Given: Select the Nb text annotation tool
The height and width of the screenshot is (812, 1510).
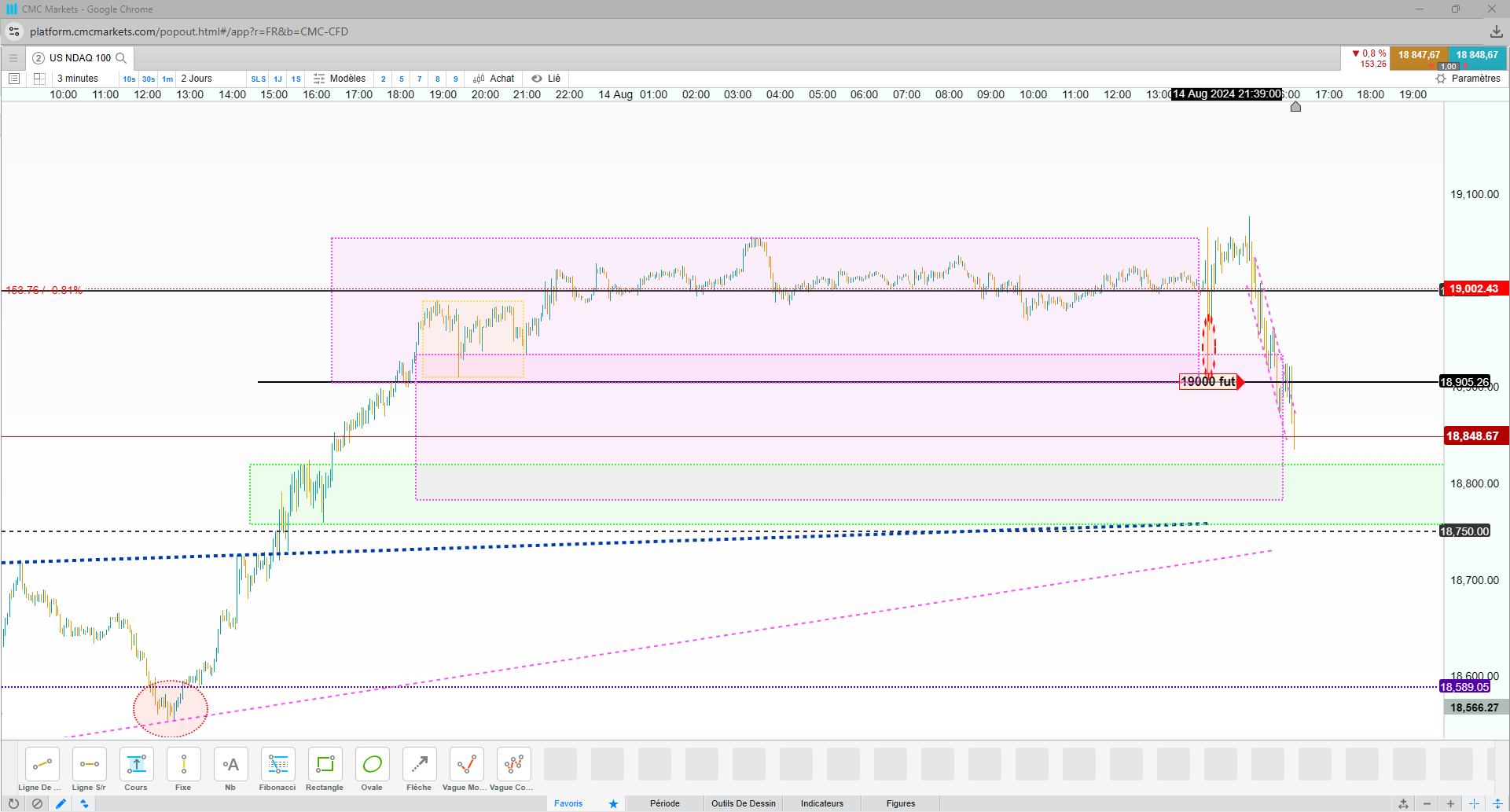Looking at the screenshot, I should click(230, 764).
